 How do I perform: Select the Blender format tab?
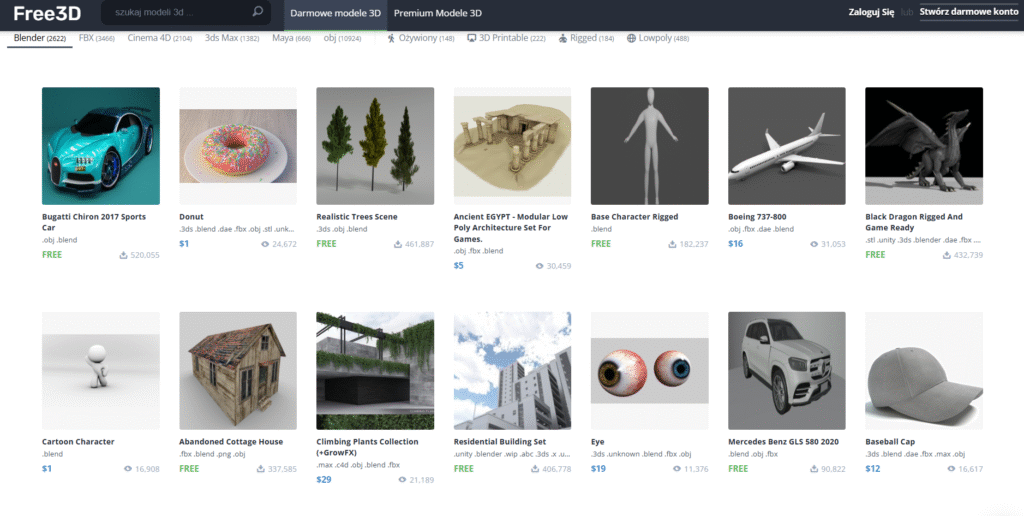(40, 38)
